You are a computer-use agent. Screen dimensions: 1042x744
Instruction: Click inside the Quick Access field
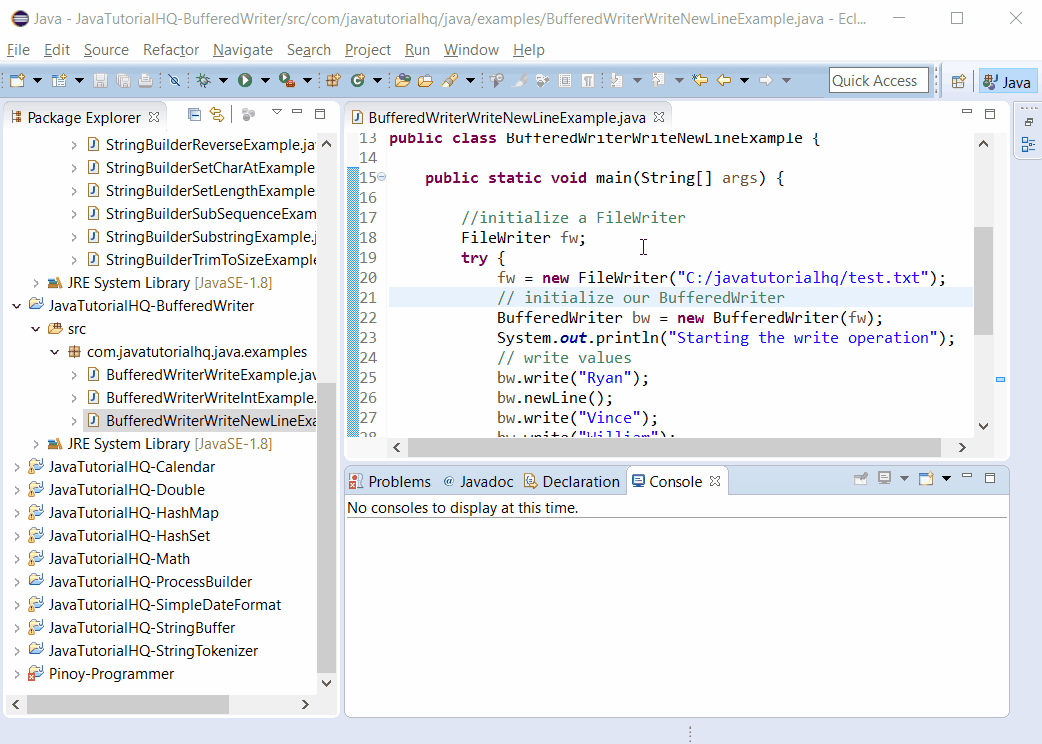878,80
